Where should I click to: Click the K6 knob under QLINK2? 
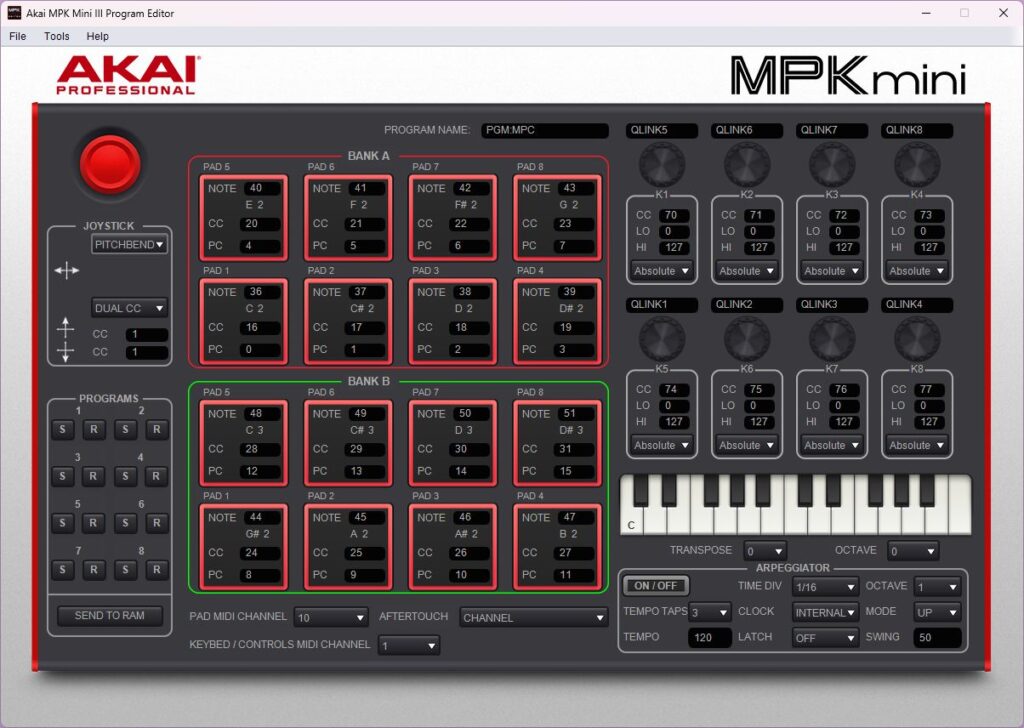(x=747, y=338)
